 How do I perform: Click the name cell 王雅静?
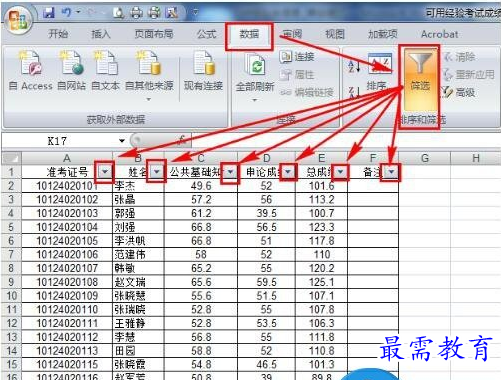[138, 323]
